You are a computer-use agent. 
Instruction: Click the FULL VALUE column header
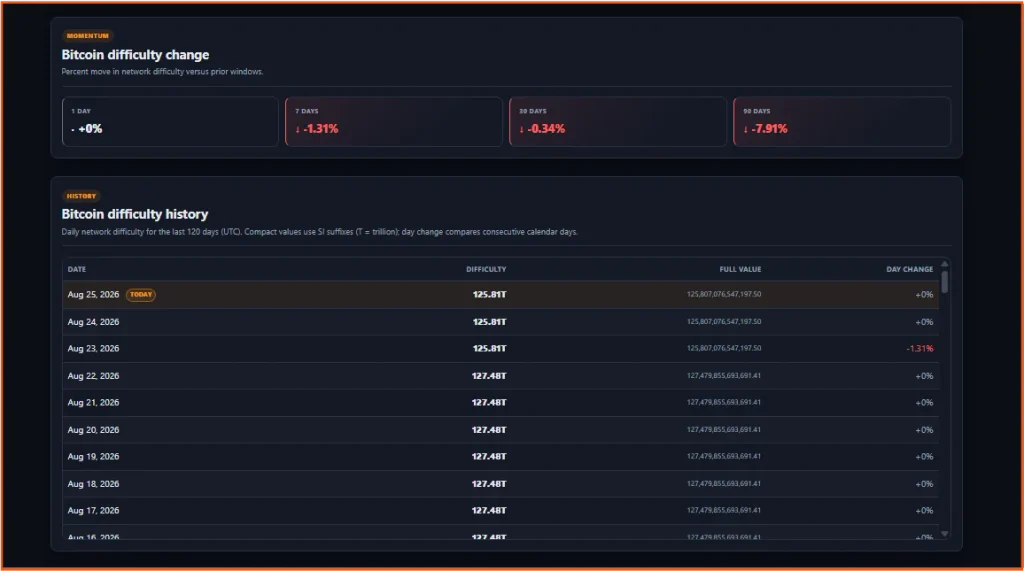(x=740, y=269)
